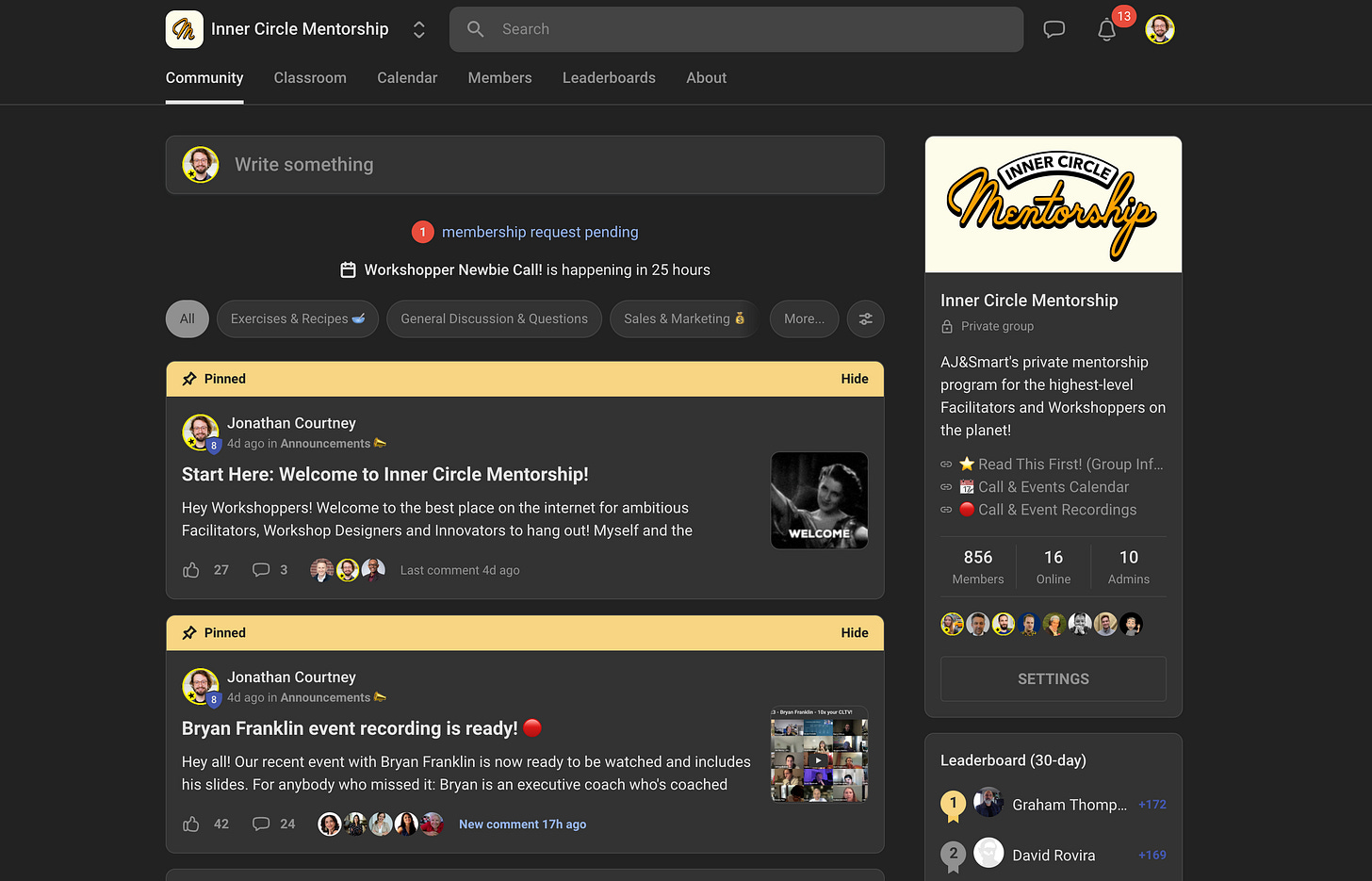Open Jonathan Courtney avatar on Welcome post
1372x881 pixels.
pyautogui.click(x=201, y=432)
